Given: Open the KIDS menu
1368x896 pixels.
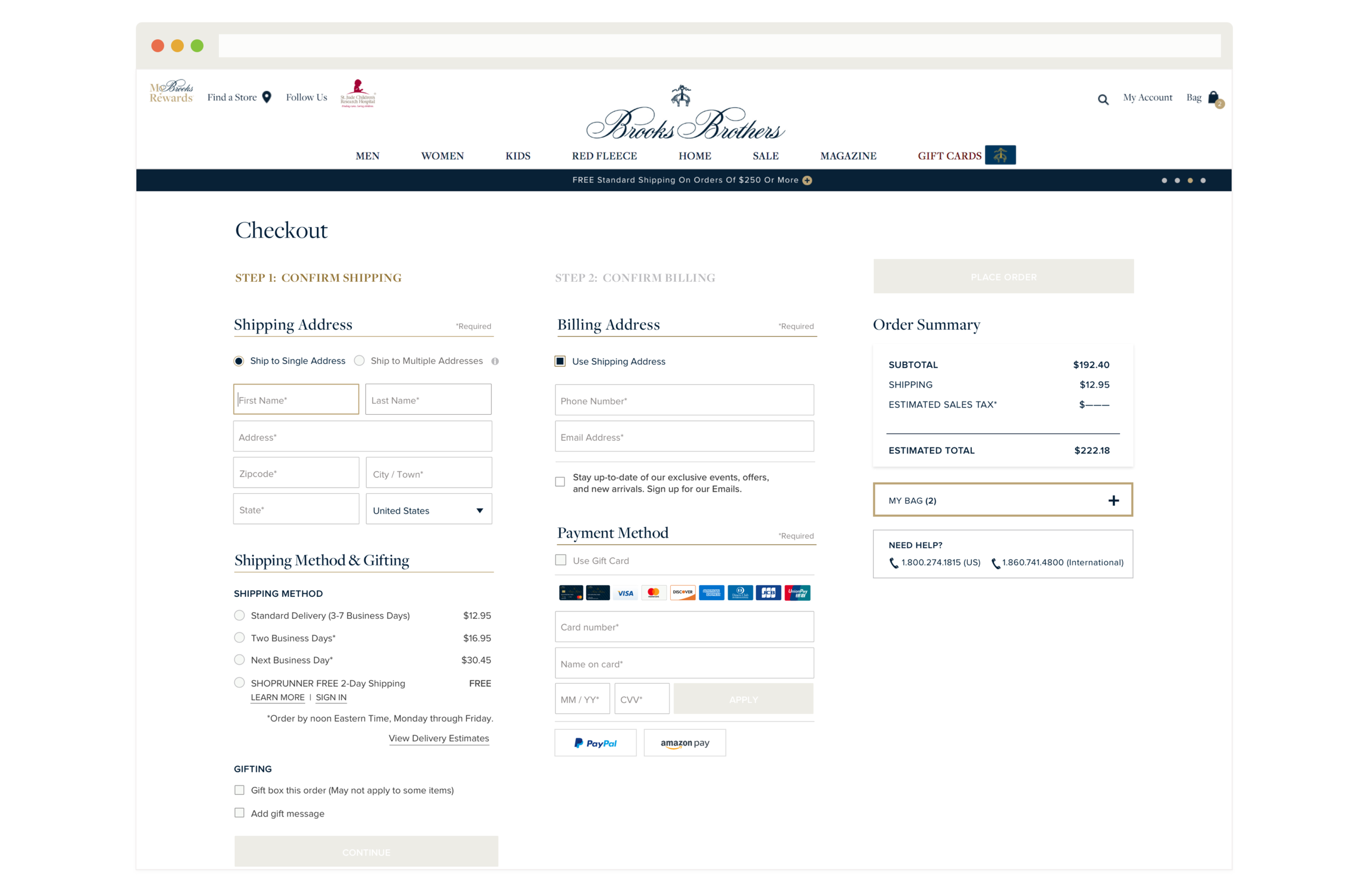Looking at the screenshot, I should pyautogui.click(x=518, y=156).
